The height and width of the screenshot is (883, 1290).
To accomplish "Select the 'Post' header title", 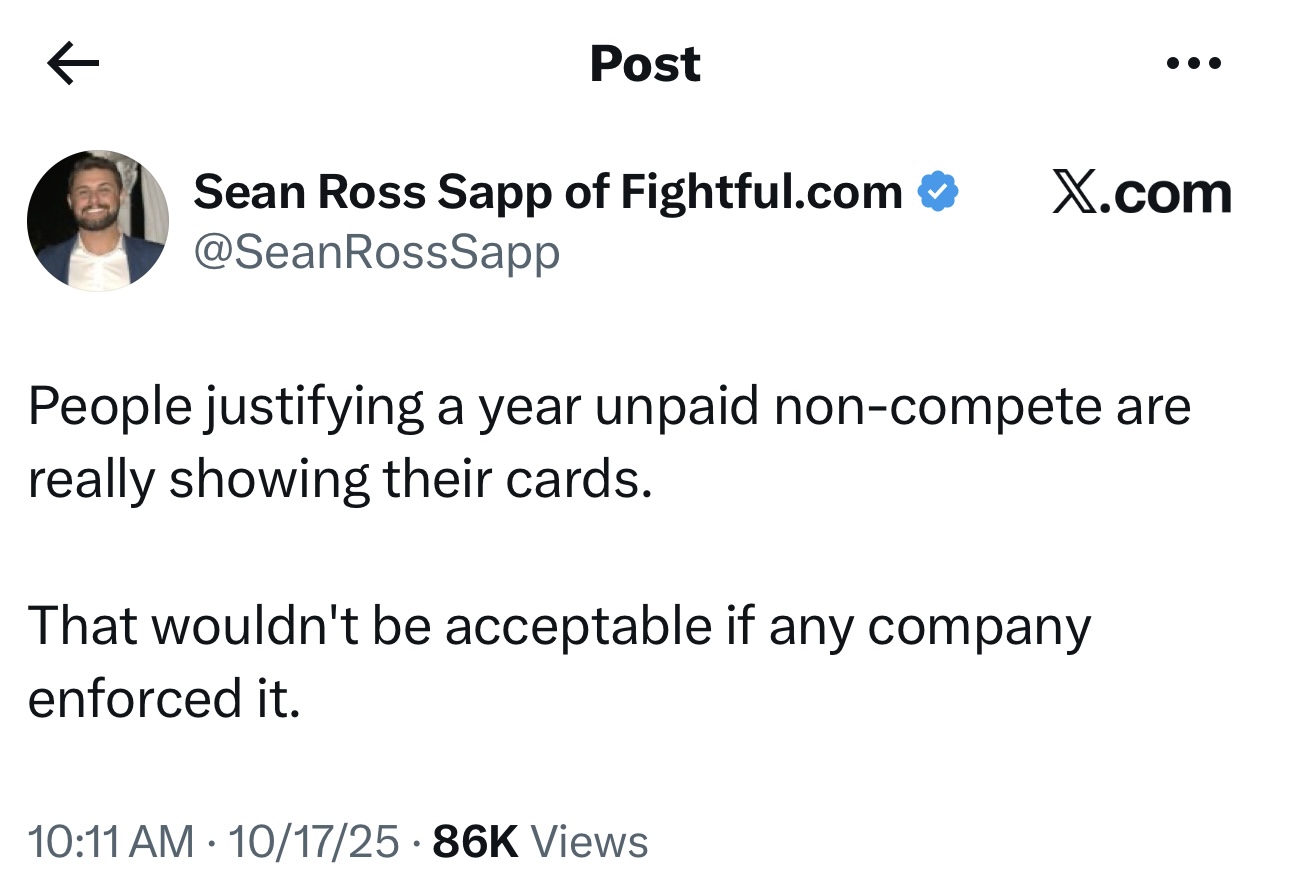I will (645, 65).
